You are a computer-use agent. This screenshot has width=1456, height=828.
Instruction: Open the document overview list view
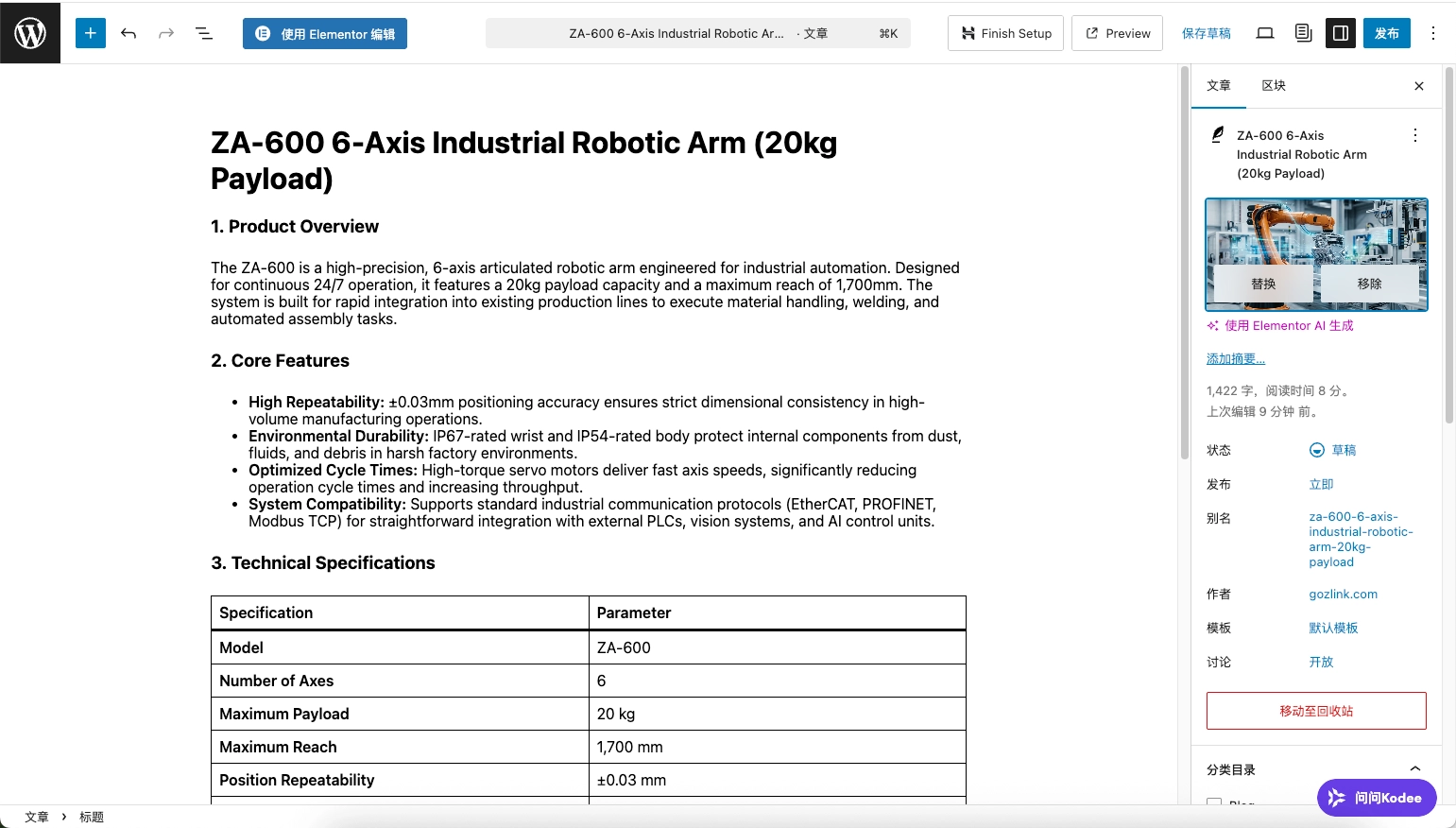pyautogui.click(x=204, y=33)
